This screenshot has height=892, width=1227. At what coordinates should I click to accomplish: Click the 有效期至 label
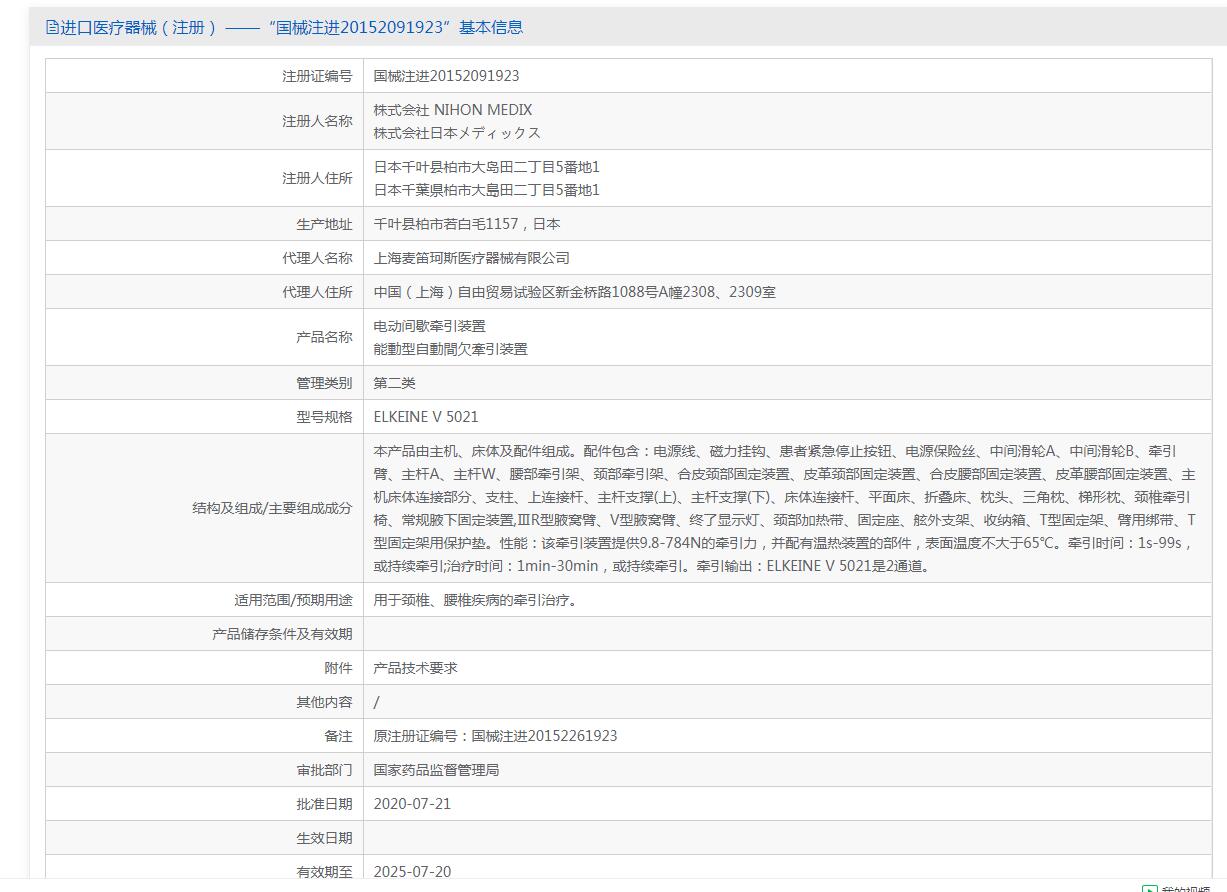tap(324, 872)
